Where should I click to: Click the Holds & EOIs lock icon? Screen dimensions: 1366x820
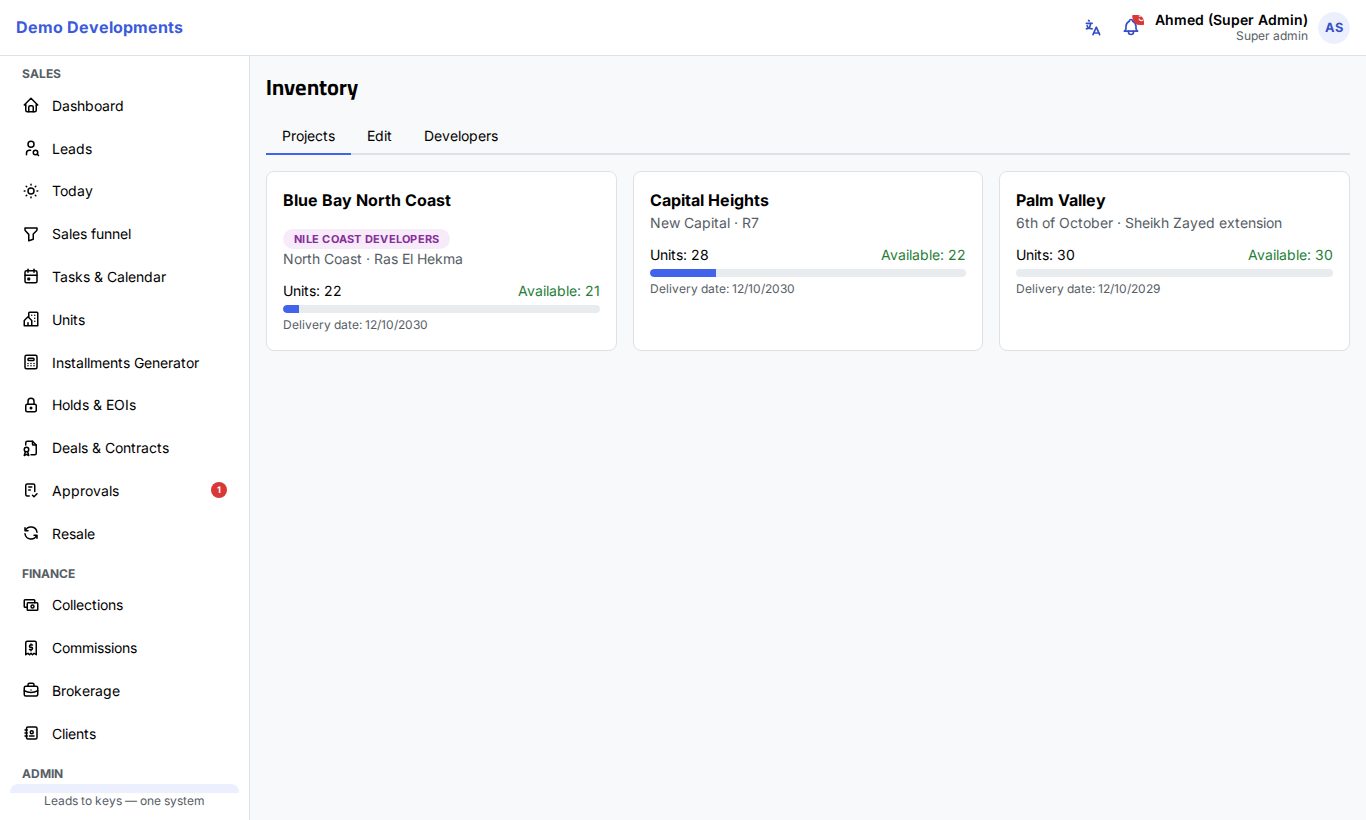point(31,405)
